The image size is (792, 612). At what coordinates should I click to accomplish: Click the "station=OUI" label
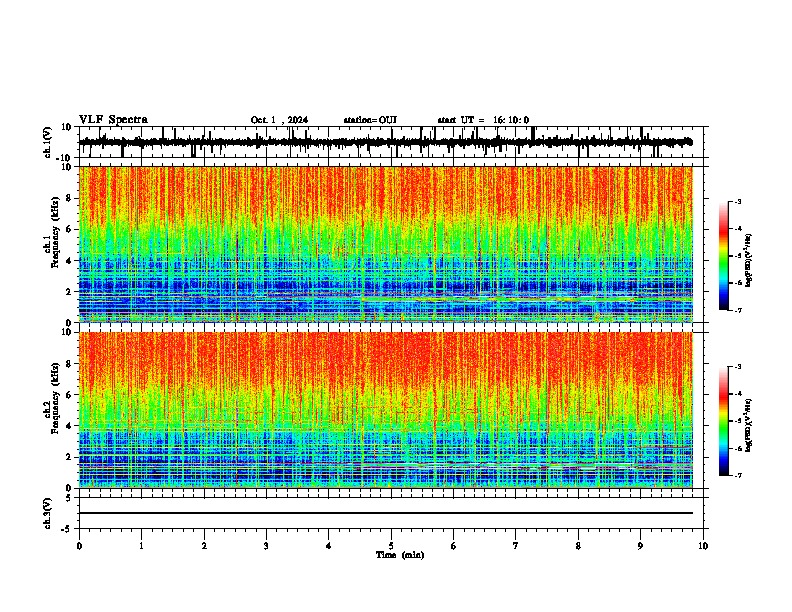click(370, 120)
